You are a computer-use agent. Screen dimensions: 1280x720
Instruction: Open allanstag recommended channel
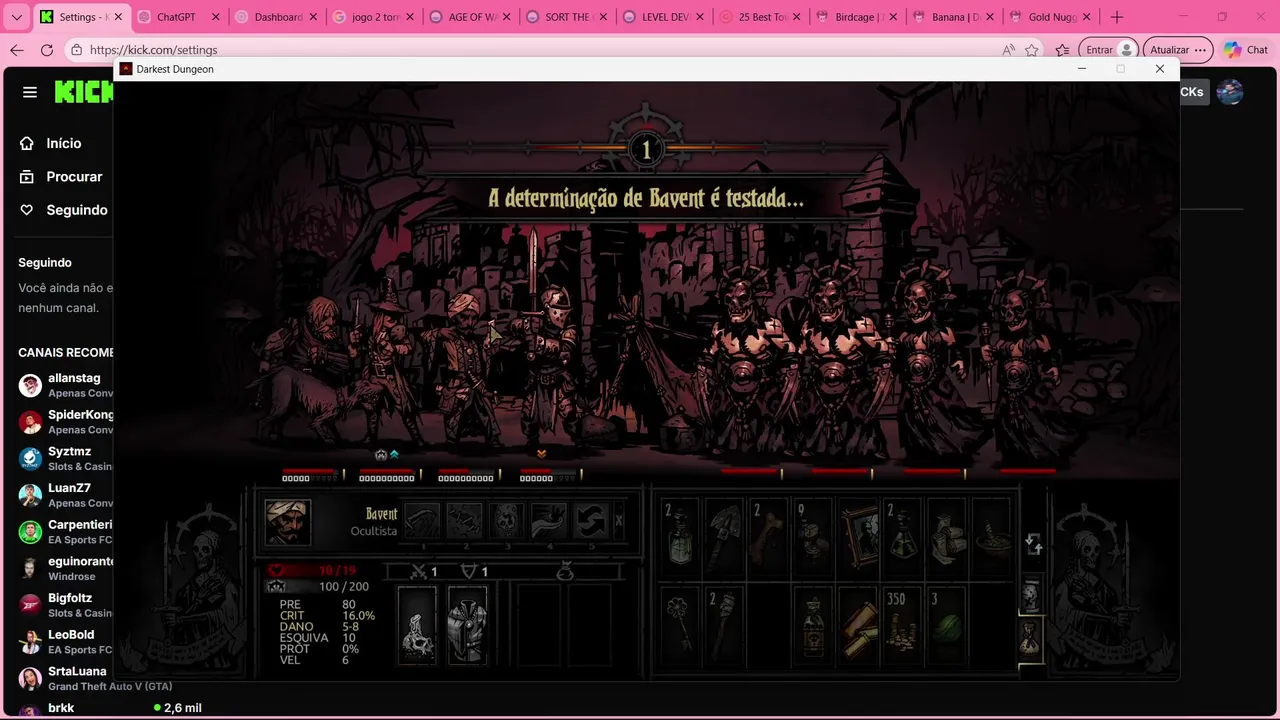(64, 385)
